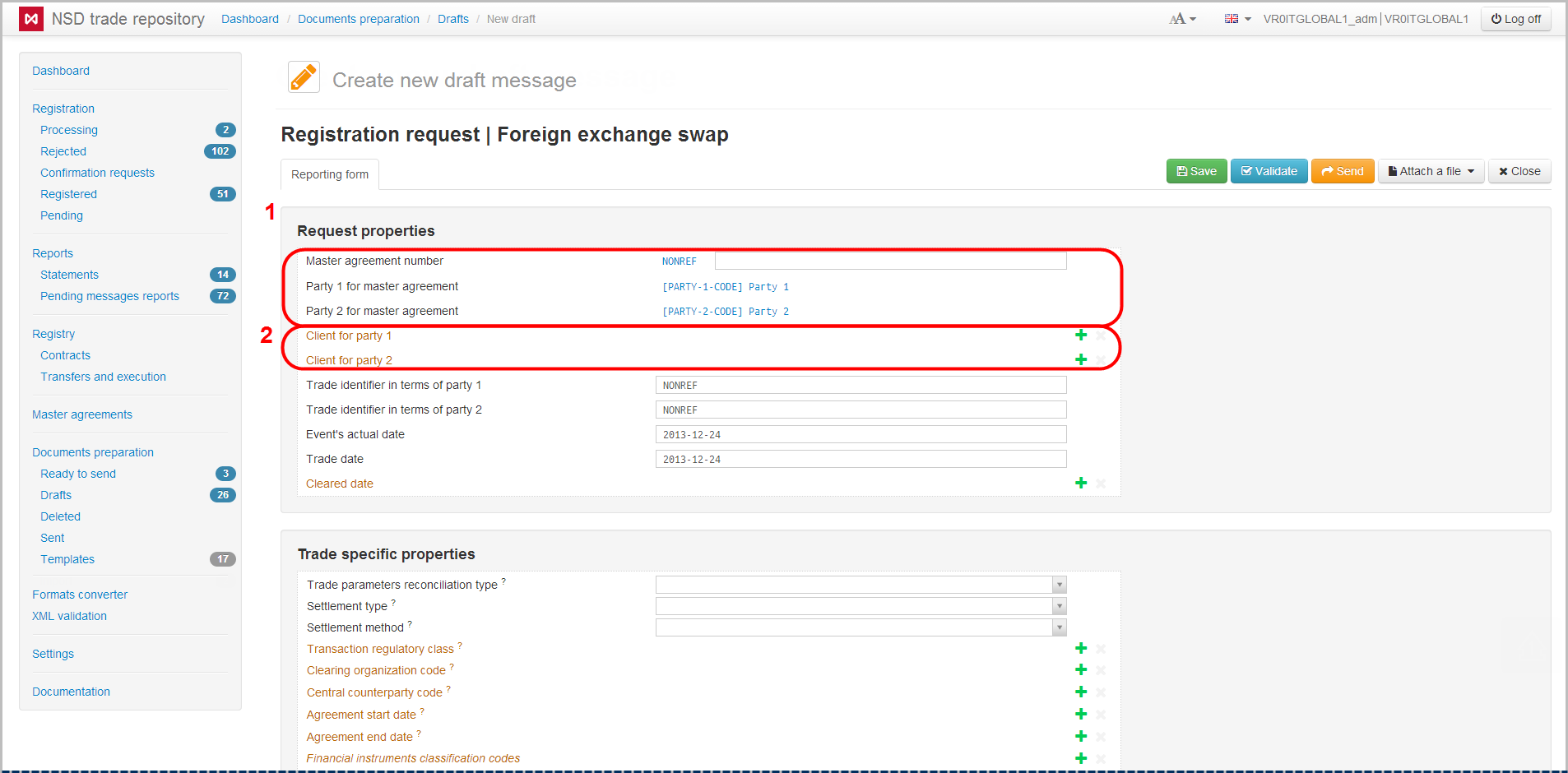Click green plus next to Cleared date
This screenshot has width=1568, height=773.
pos(1081,483)
